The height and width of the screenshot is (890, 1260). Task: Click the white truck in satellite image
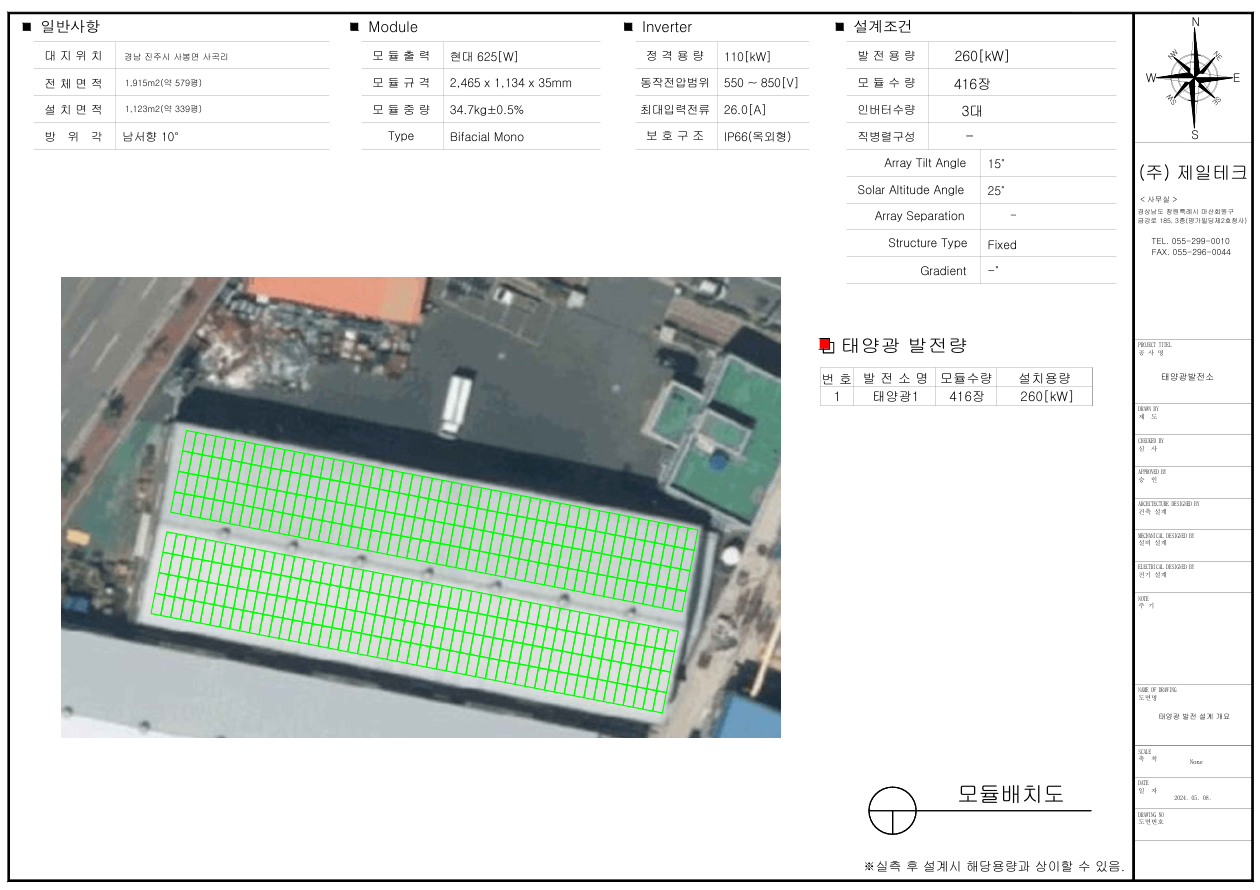tap(455, 404)
